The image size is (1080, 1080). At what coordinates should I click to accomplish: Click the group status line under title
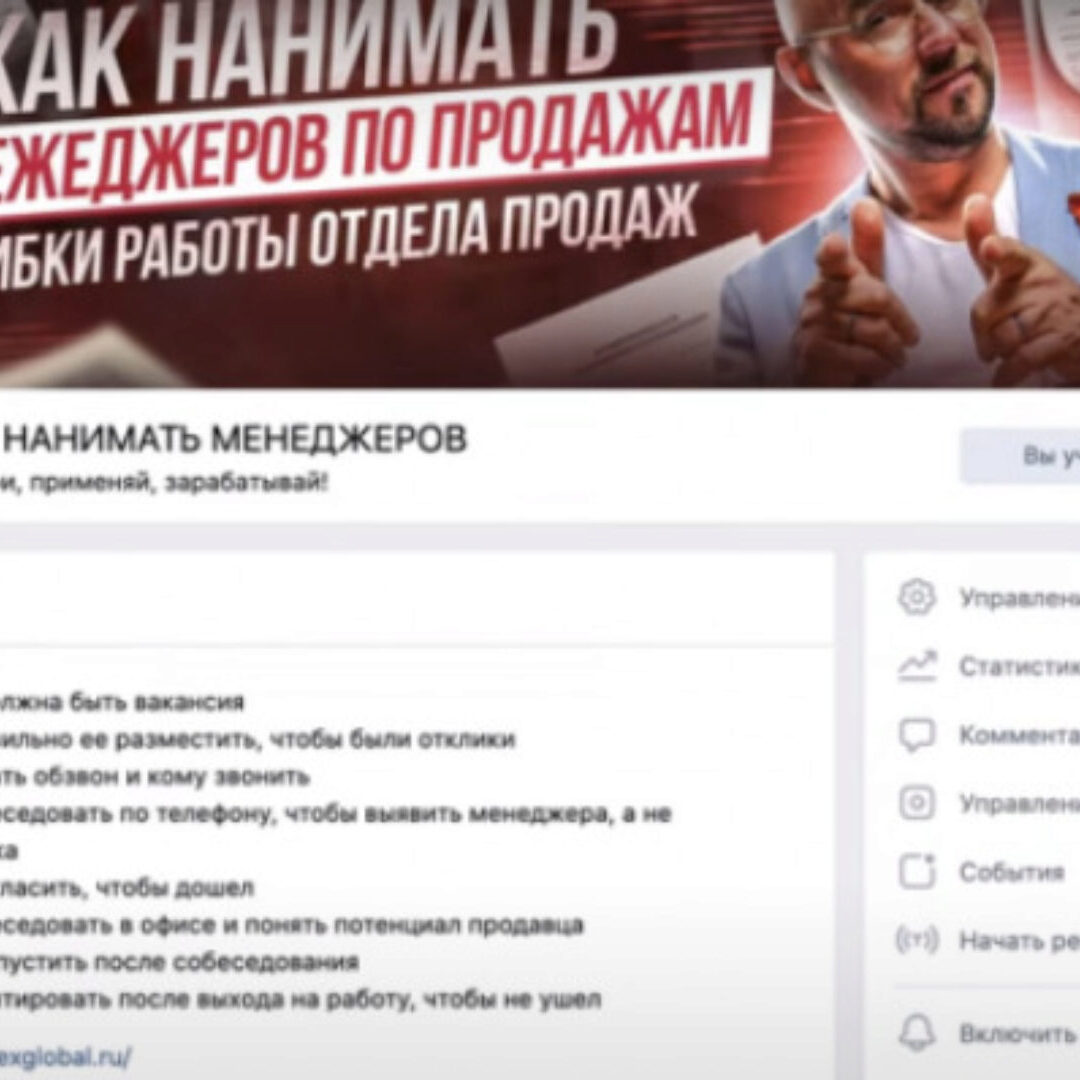[x=164, y=483]
